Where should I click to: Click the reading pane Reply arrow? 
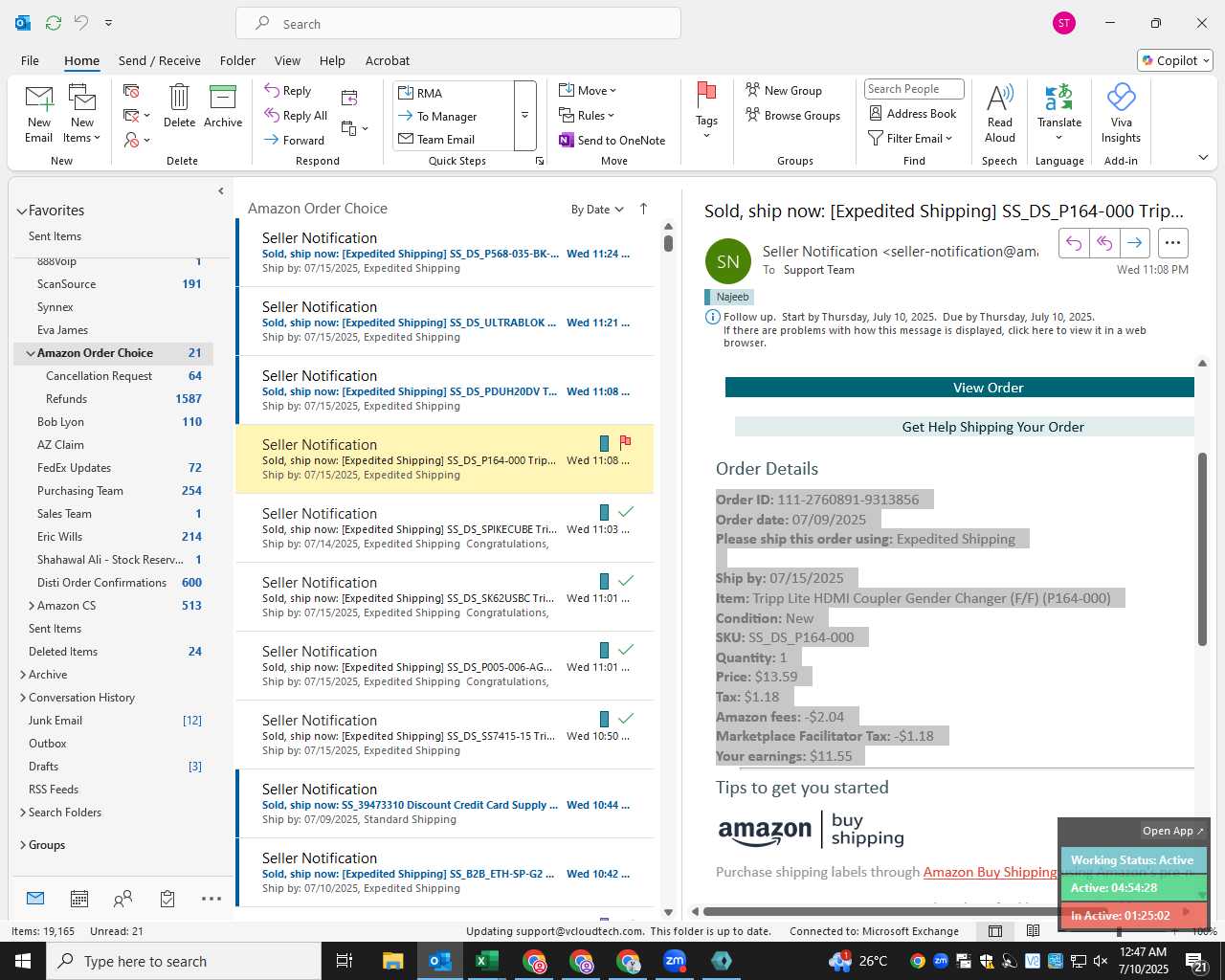[x=1074, y=243]
